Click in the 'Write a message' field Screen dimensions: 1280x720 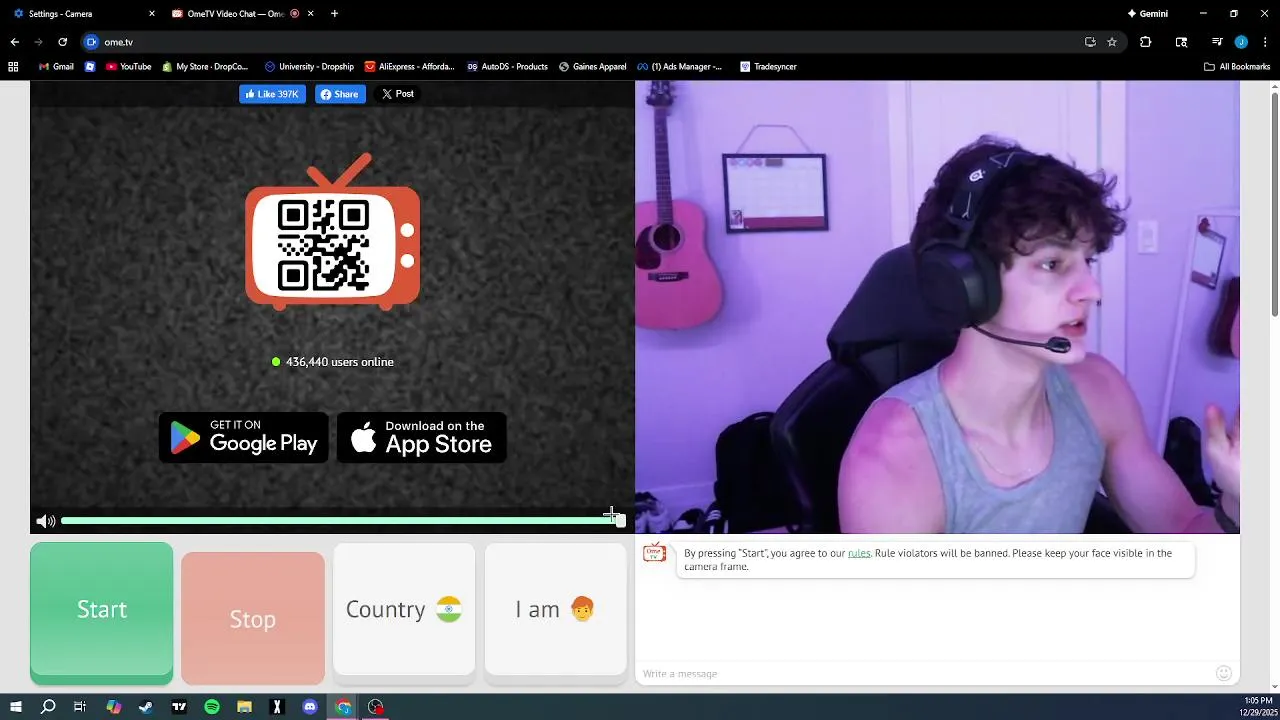click(x=925, y=673)
